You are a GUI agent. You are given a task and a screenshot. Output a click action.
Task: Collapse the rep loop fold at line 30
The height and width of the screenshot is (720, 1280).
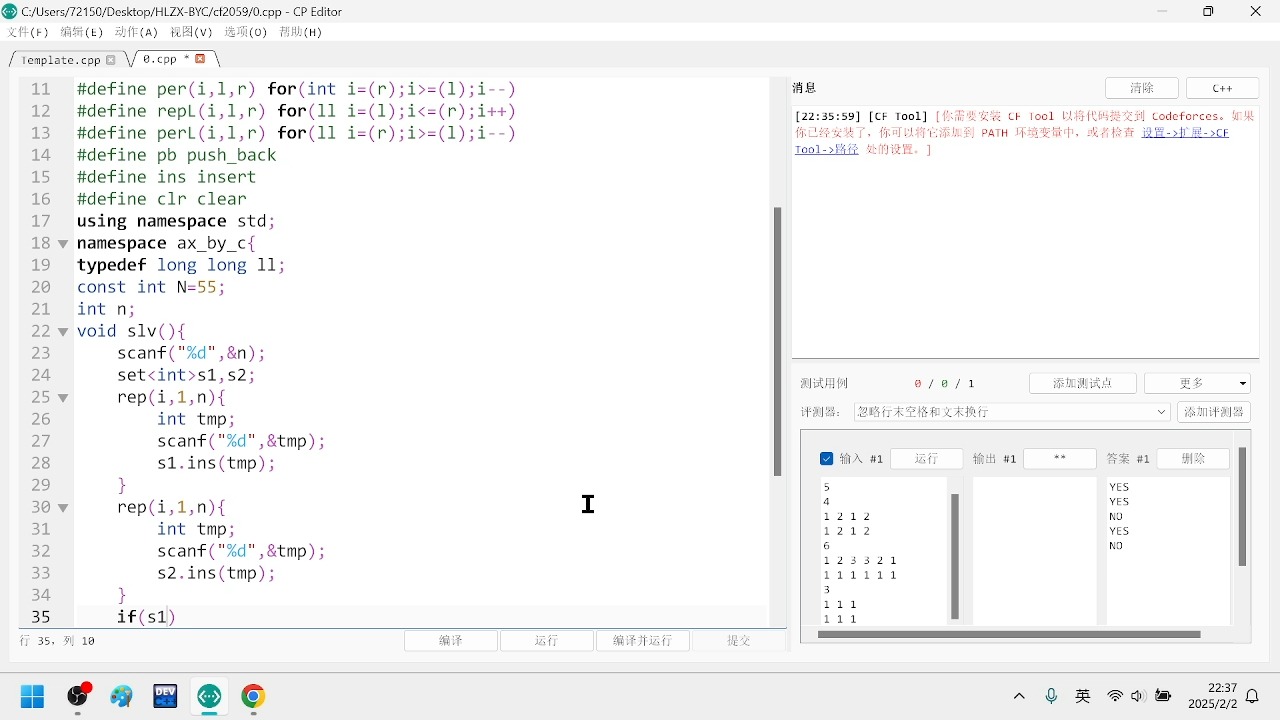tap(63, 508)
